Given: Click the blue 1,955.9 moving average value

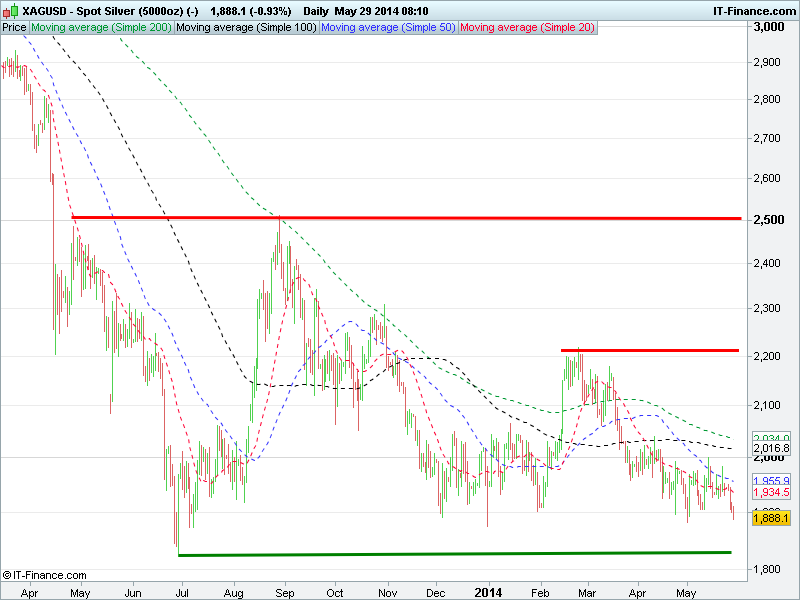Looking at the screenshot, I should 771,480.
